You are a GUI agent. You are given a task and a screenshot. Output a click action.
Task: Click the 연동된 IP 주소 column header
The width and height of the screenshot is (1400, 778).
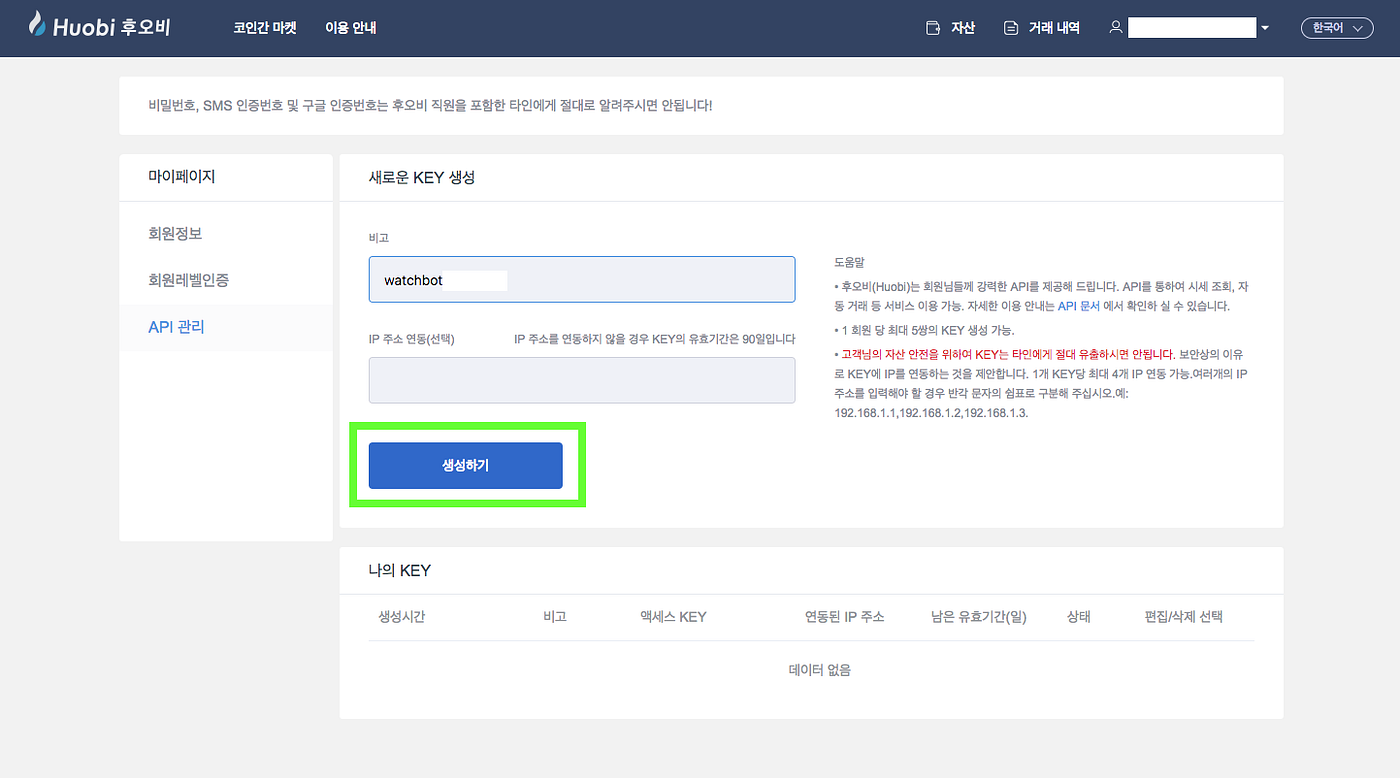[845, 617]
